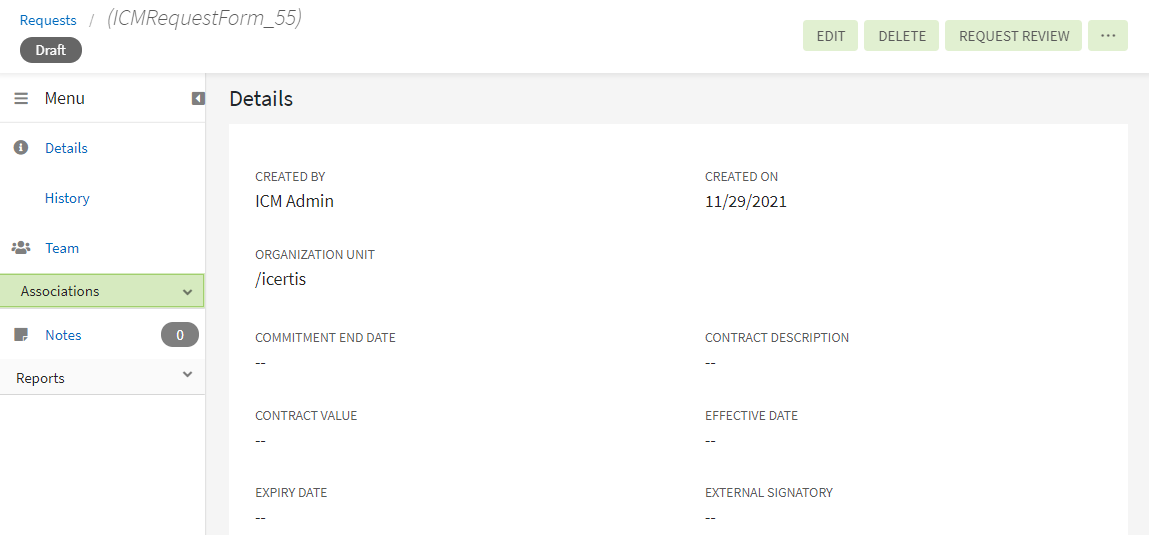Screen dimensions: 1149x535
Task: Click the Reports section header
Action: [41, 378]
